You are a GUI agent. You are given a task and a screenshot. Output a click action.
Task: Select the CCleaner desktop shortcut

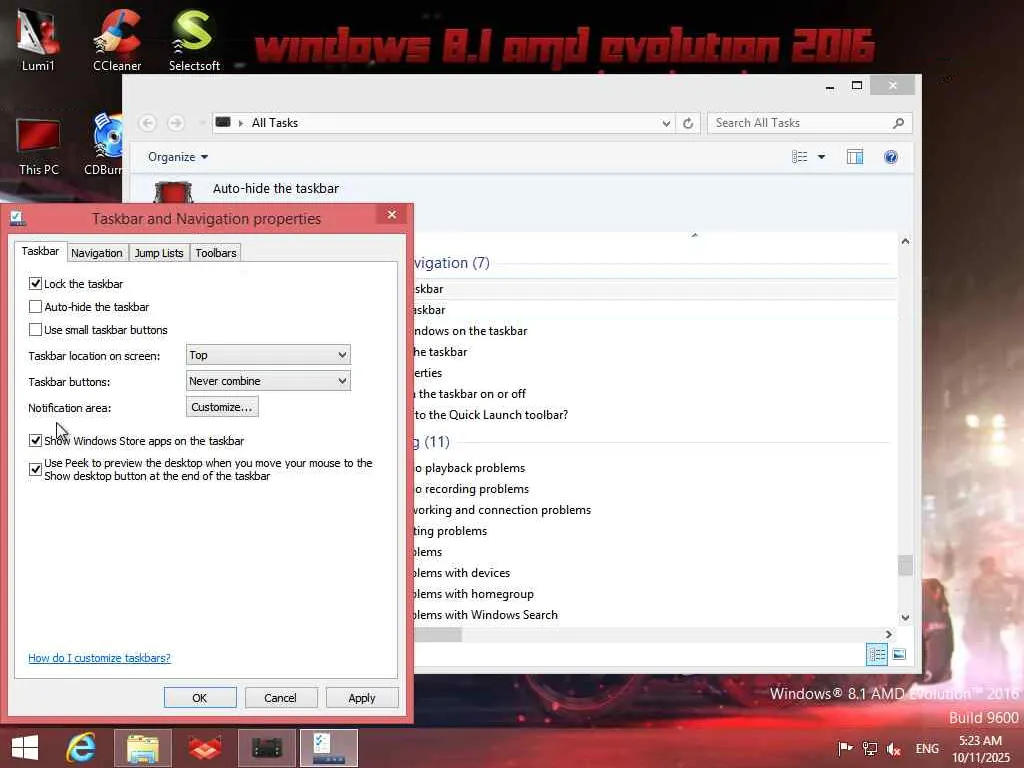click(x=117, y=39)
